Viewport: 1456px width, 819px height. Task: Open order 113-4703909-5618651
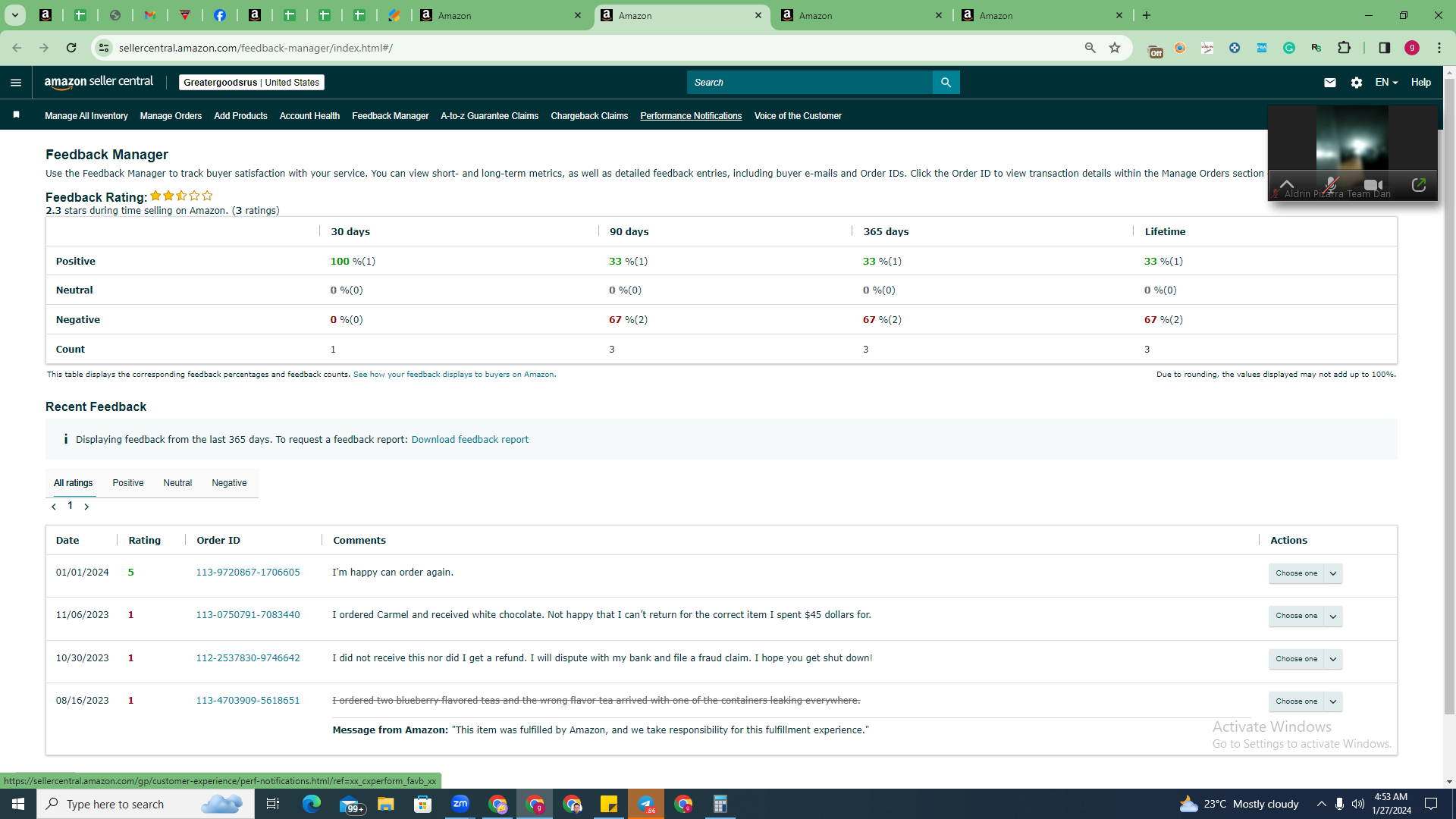point(248,701)
